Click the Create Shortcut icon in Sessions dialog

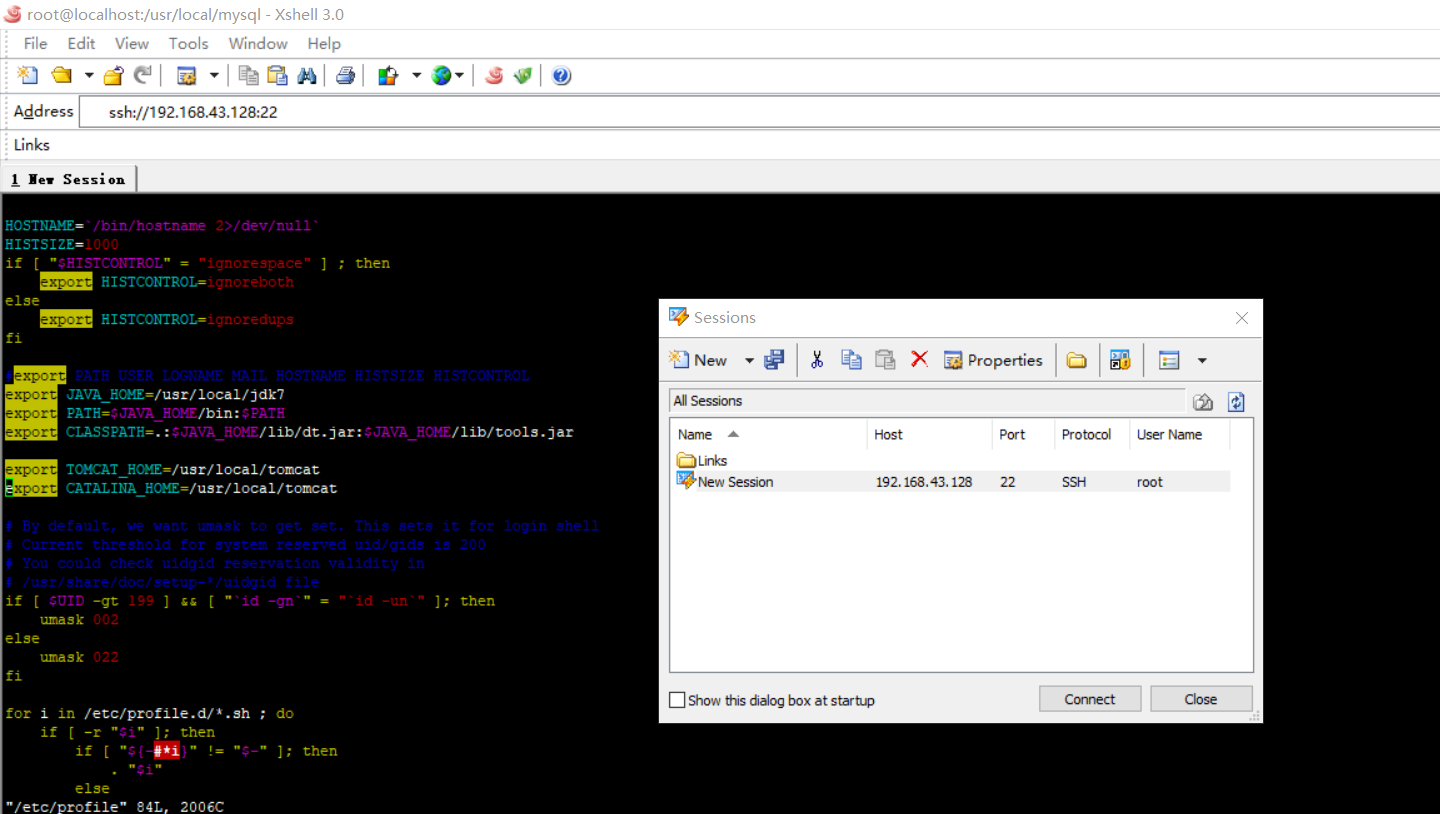pyautogui.click(x=1121, y=360)
